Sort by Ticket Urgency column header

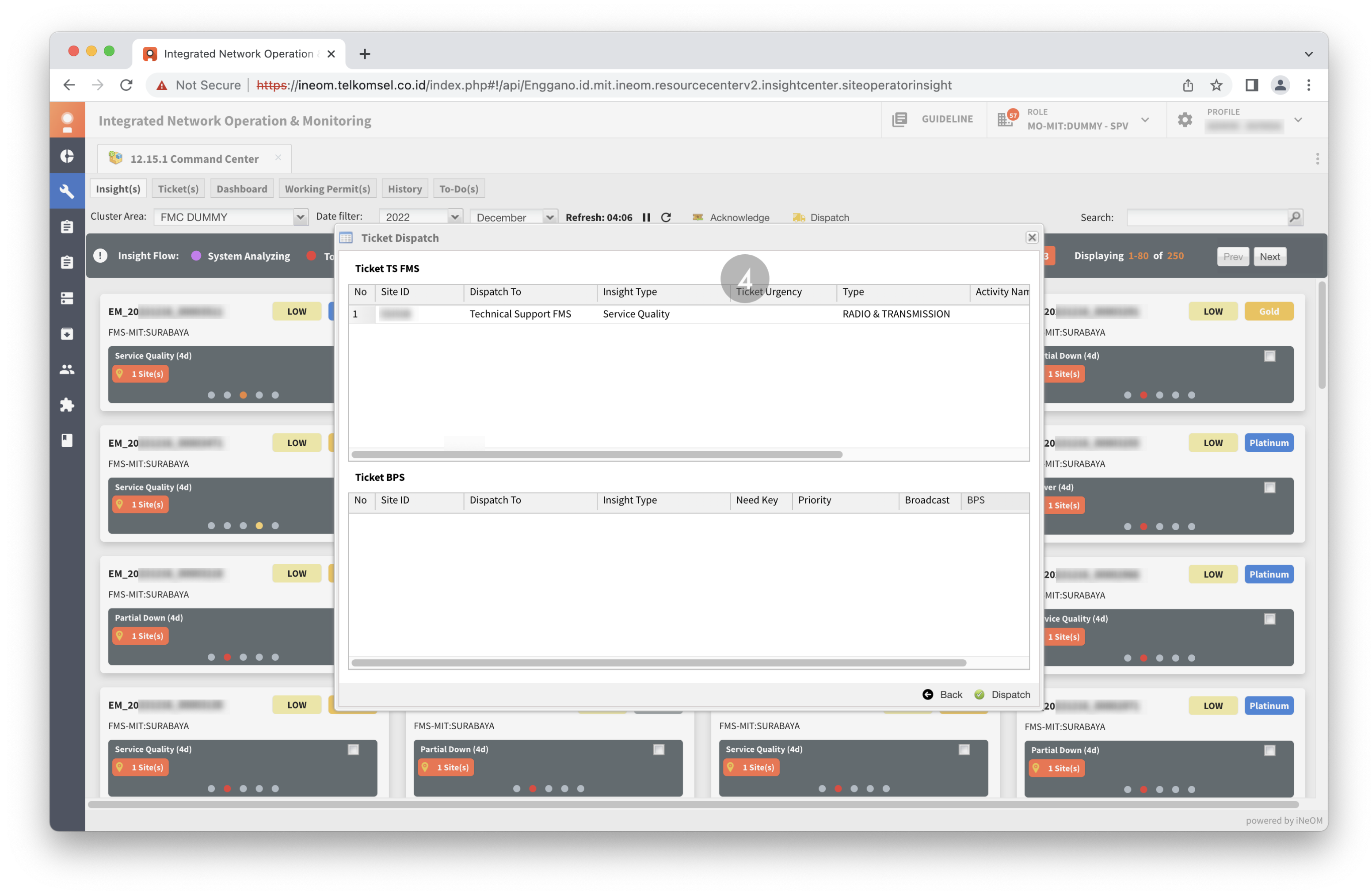[783, 292]
